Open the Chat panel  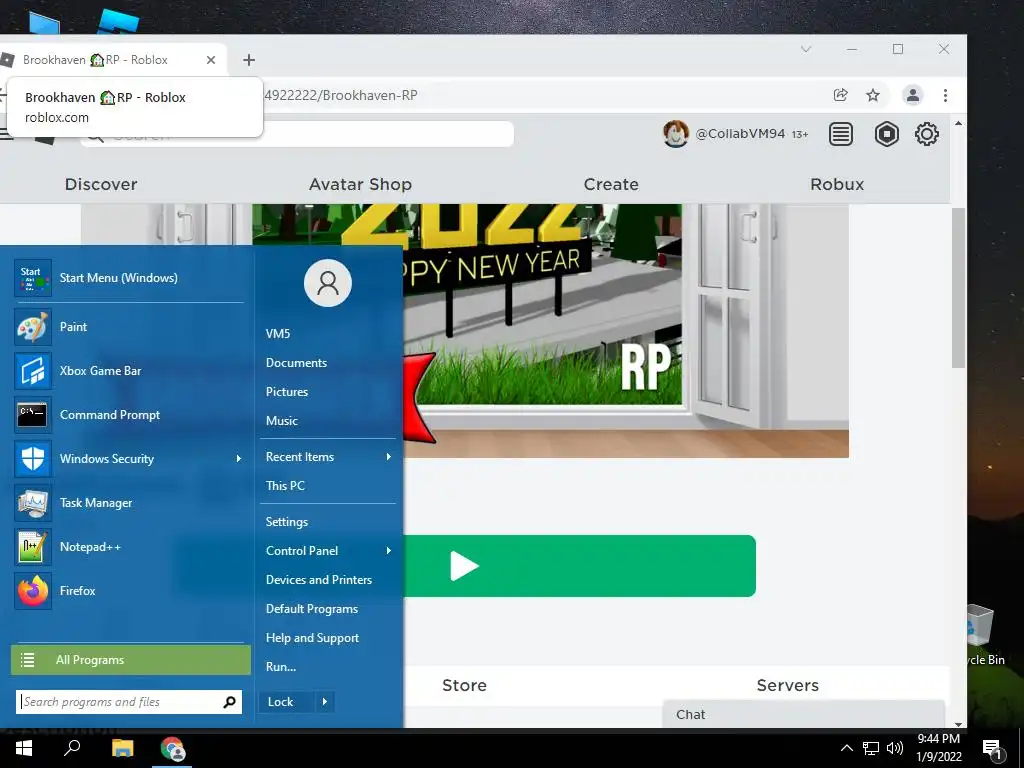coord(803,714)
